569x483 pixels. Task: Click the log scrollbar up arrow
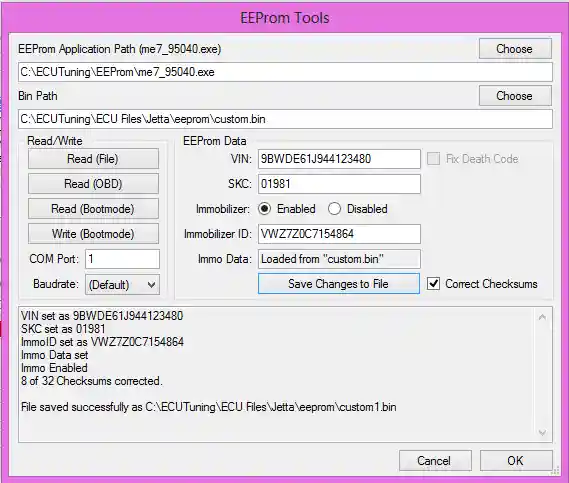pyautogui.click(x=543, y=317)
